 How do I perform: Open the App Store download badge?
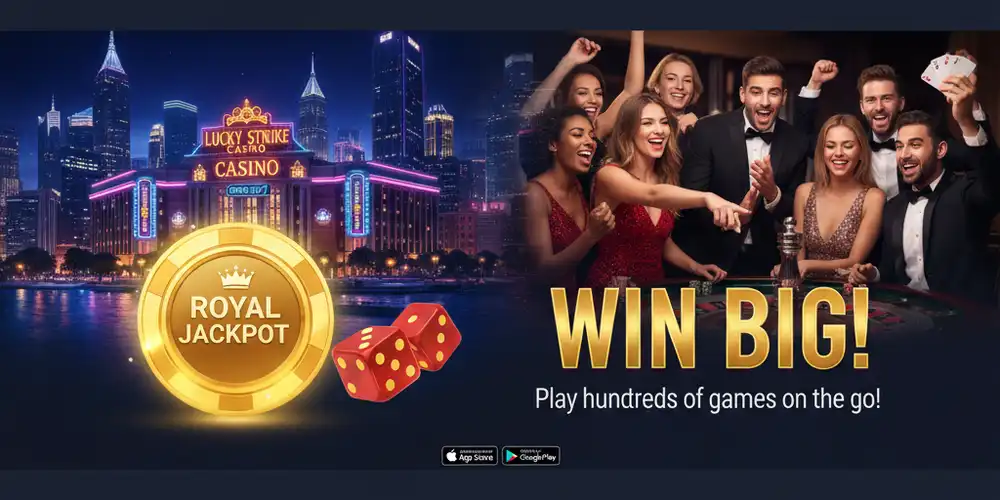[x=469, y=455]
